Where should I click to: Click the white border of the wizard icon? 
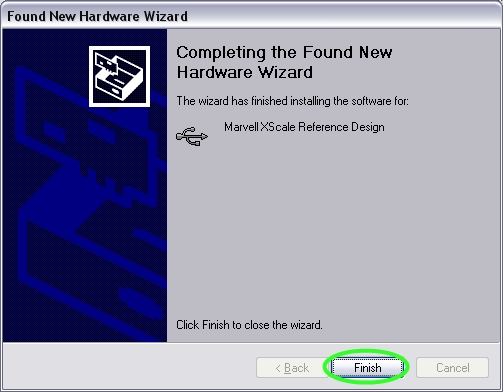91,76
